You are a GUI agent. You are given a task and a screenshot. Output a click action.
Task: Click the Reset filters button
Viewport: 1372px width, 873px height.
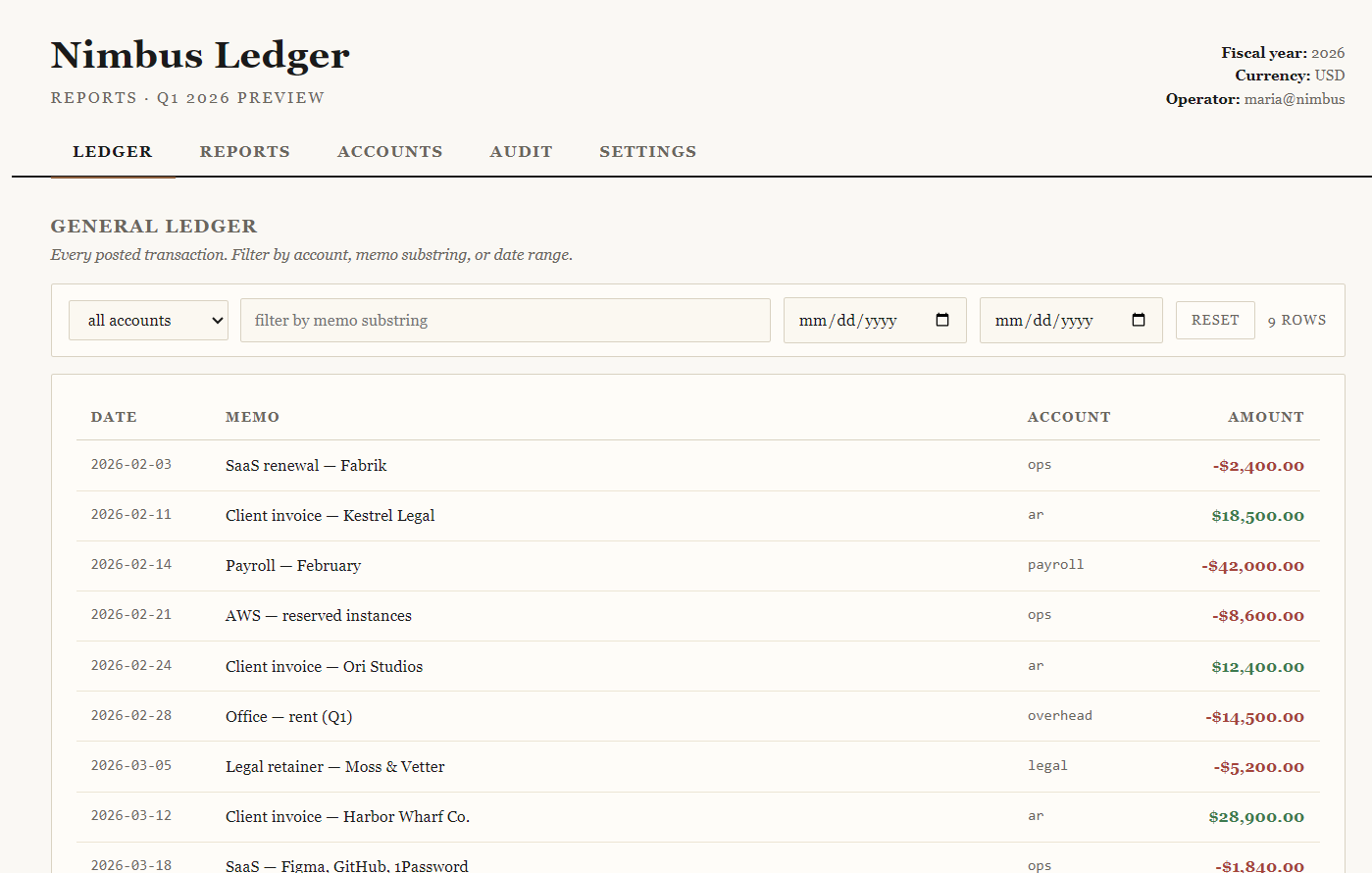click(1215, 320)
